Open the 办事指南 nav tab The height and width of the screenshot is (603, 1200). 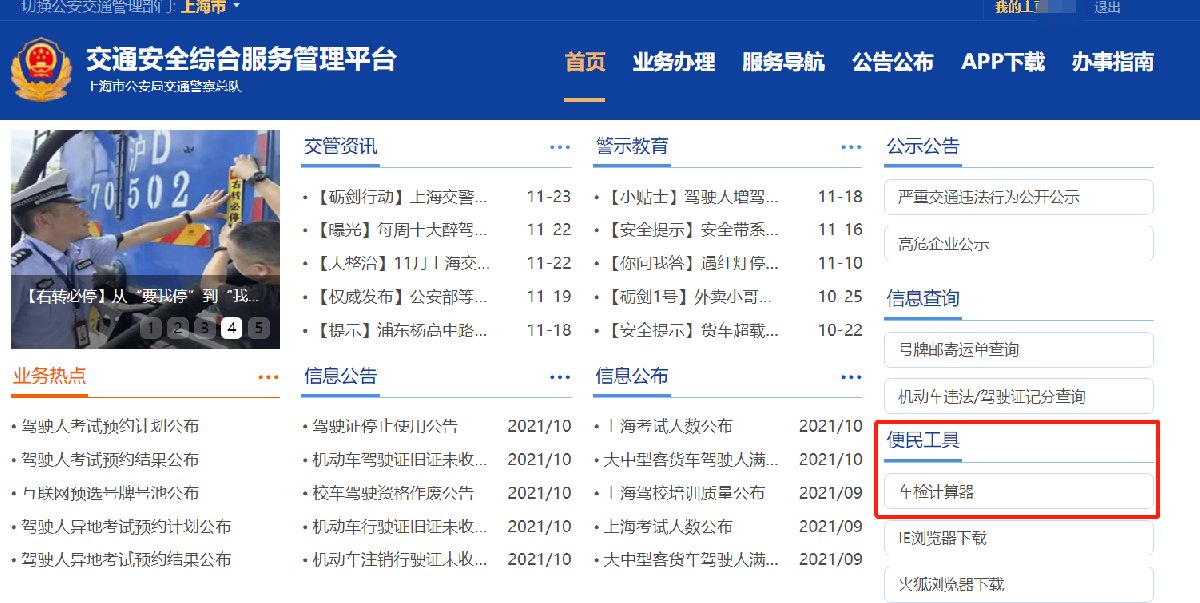tap(1113, 62)
